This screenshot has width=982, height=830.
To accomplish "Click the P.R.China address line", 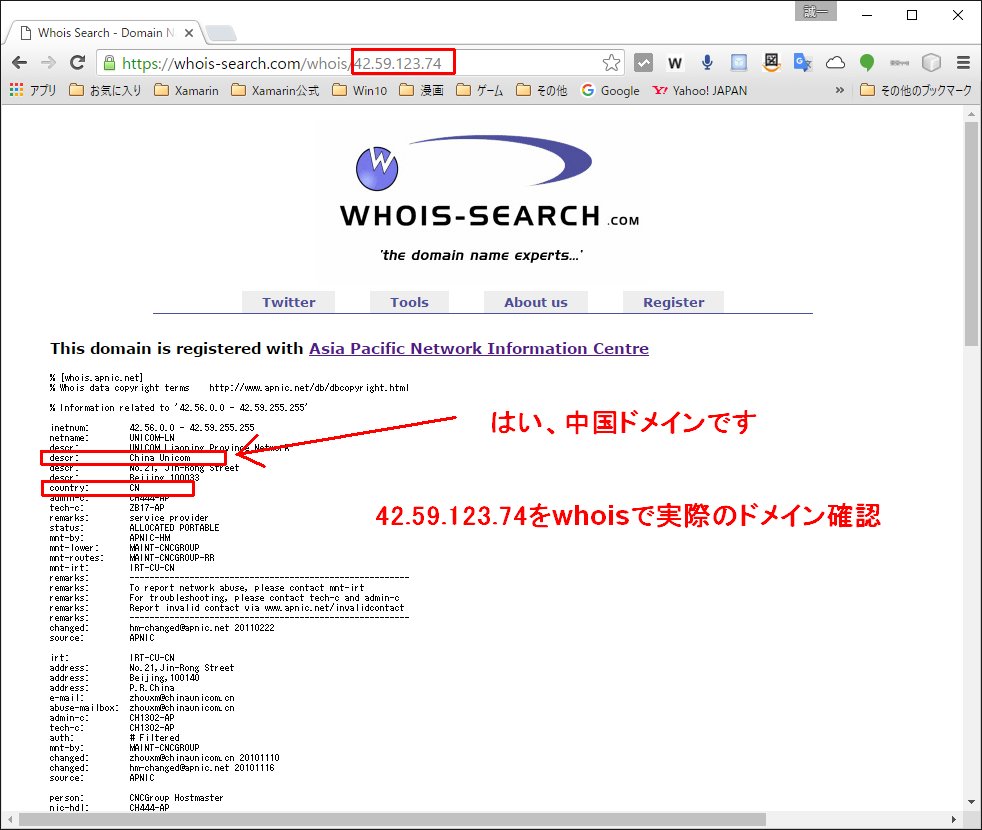I will click(152, 688).
